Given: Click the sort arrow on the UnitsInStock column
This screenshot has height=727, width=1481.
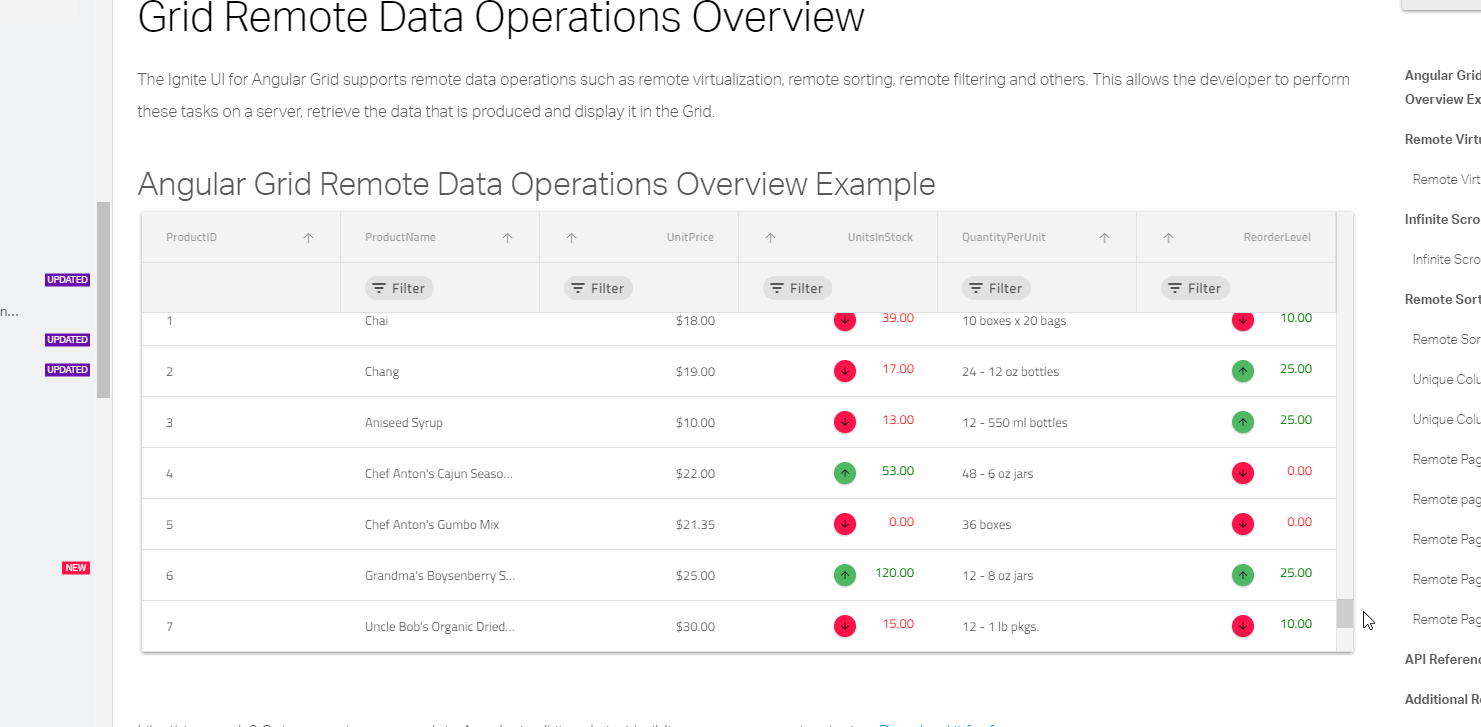Looking at the screenshot, I should pos(770,236).
